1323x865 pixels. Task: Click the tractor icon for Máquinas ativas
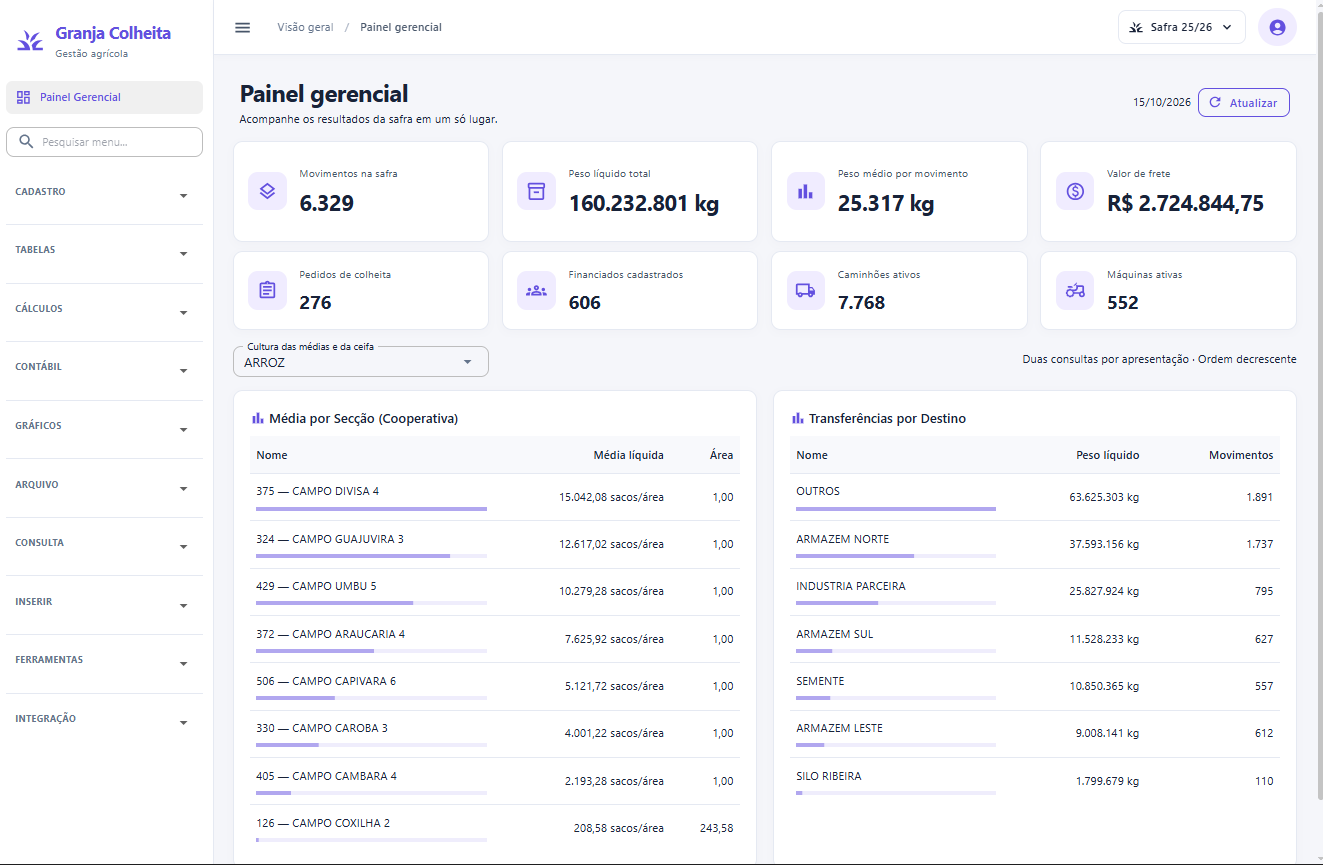tap(1075, 290)
